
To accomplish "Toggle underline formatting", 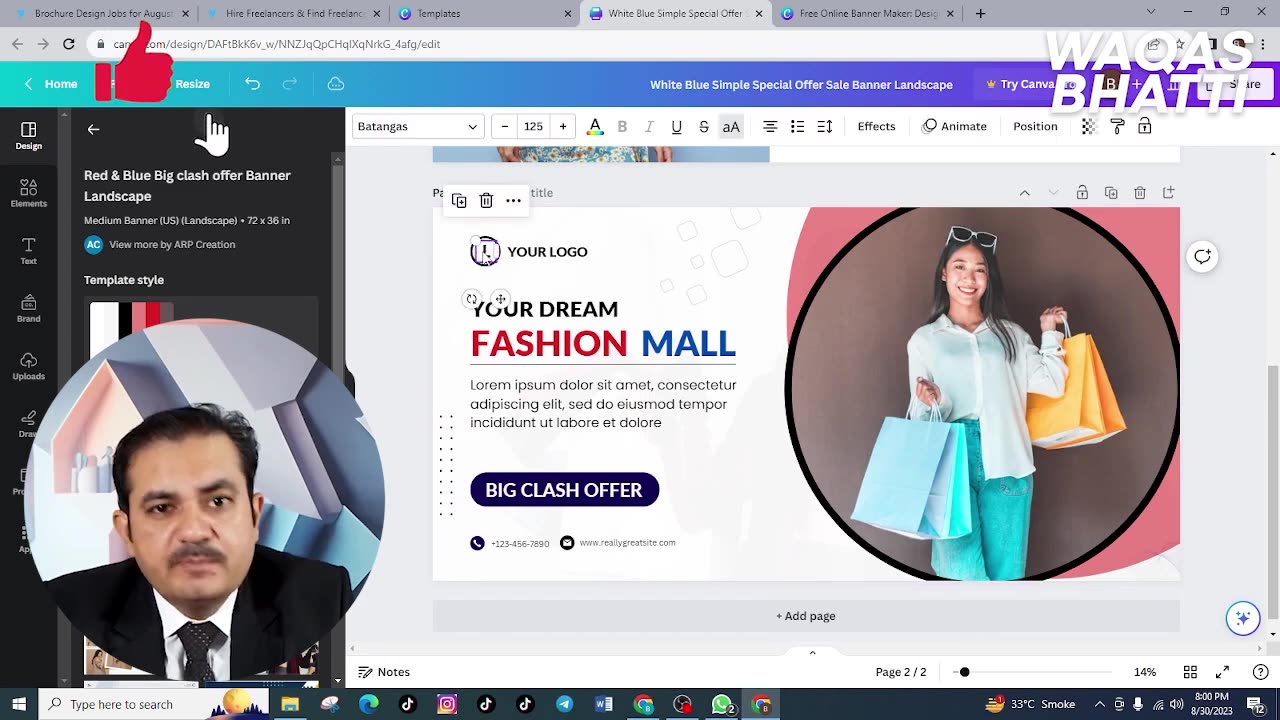I will (676, 126).
